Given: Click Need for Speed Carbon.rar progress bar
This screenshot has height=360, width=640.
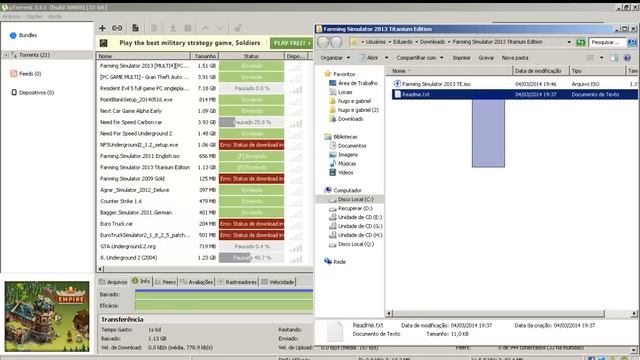Looking at the screenshot, I should coord(251,122).
